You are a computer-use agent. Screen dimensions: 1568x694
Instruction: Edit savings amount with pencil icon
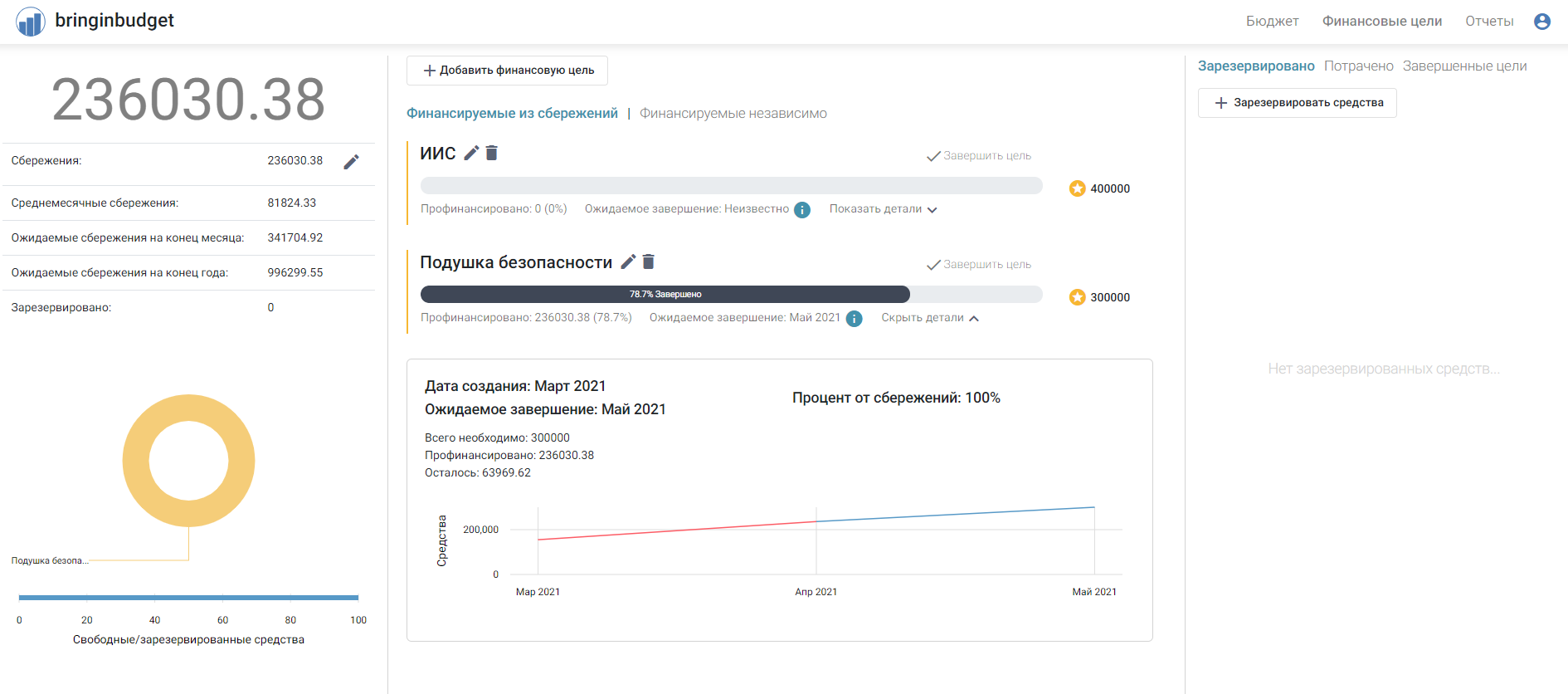point(351,162)
